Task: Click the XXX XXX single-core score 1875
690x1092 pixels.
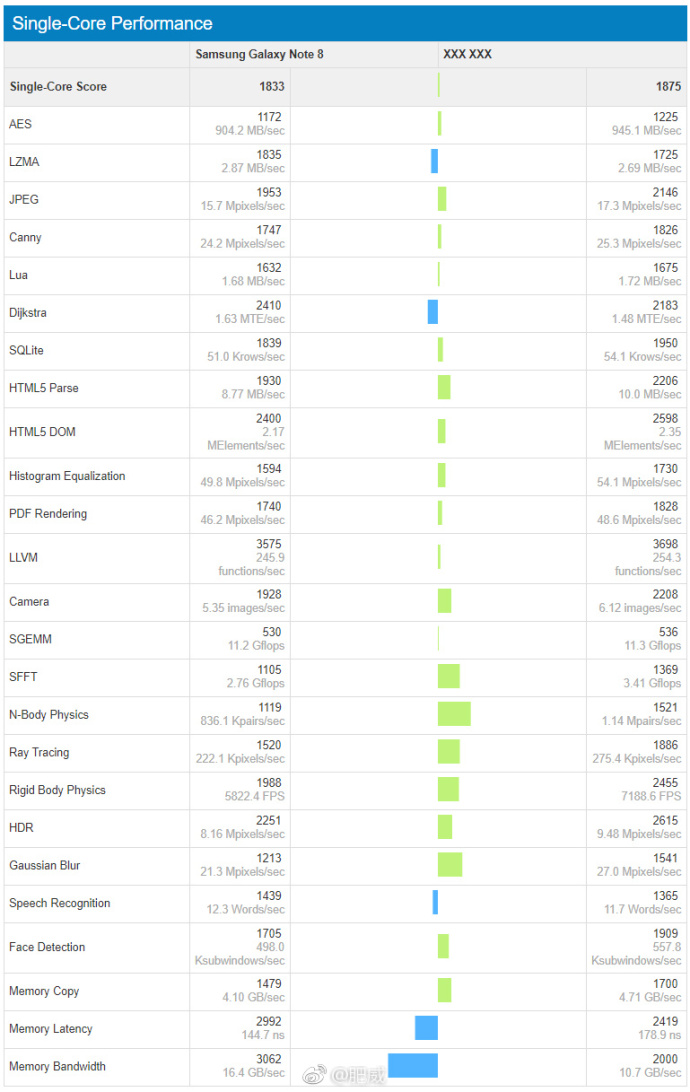Action: coord(668,87)
